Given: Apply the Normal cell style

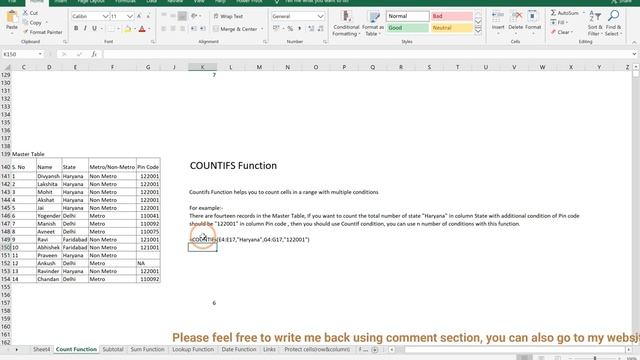Looking at the screenshot, I should coord(407,16).
